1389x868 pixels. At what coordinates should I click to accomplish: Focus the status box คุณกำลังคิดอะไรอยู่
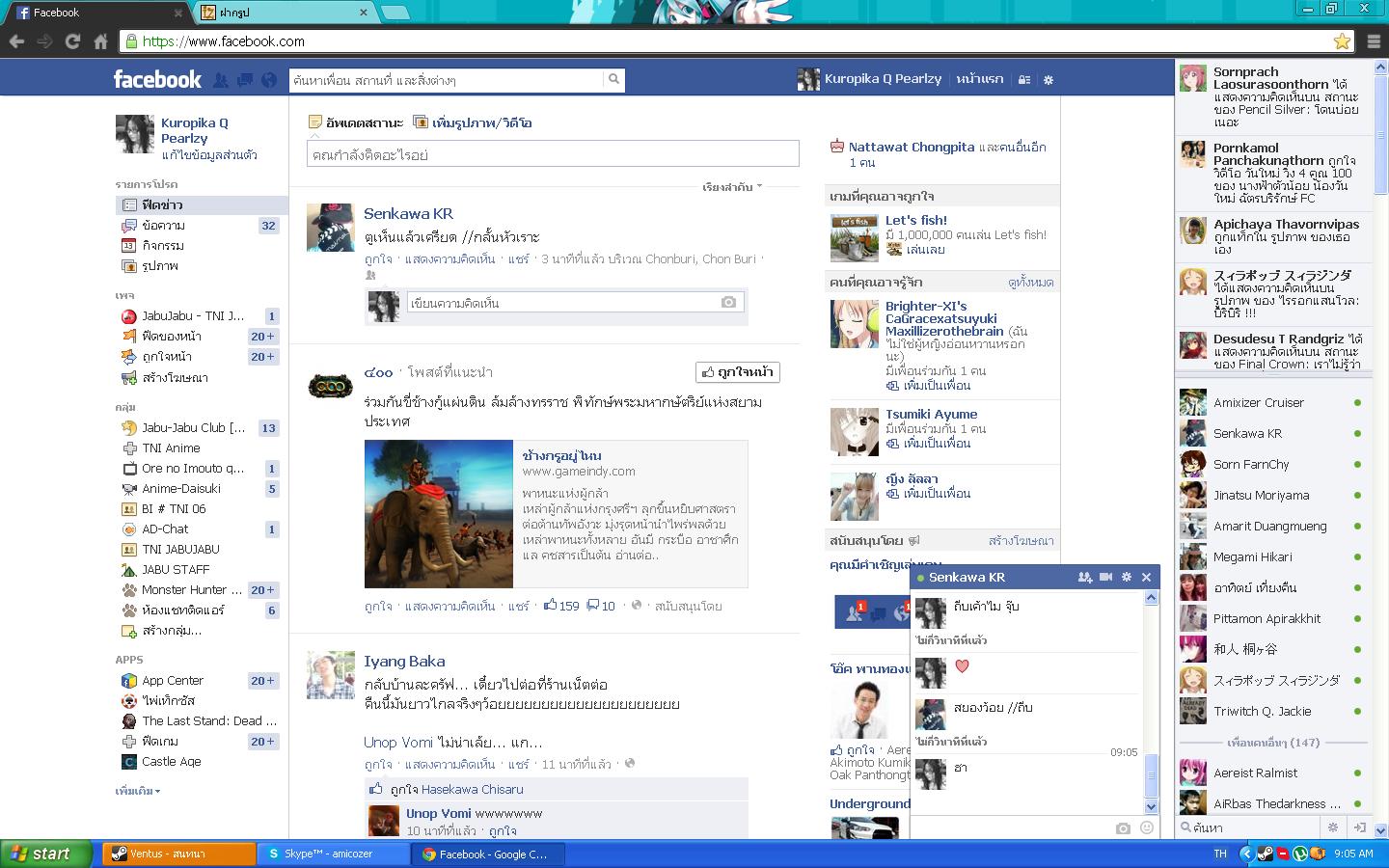(x=553, y=154)
